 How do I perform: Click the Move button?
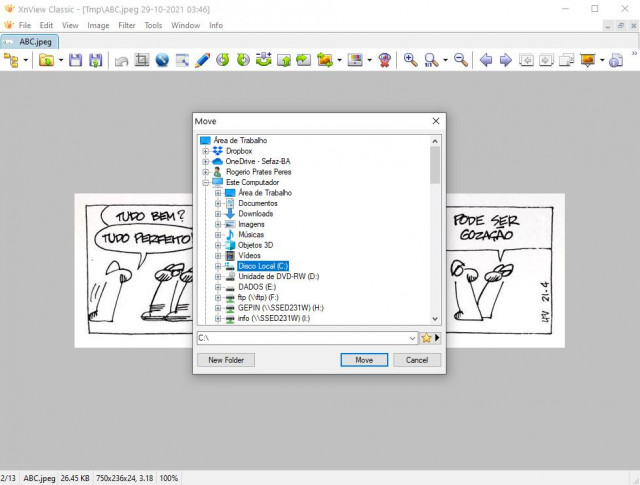(x=364, y=360)
